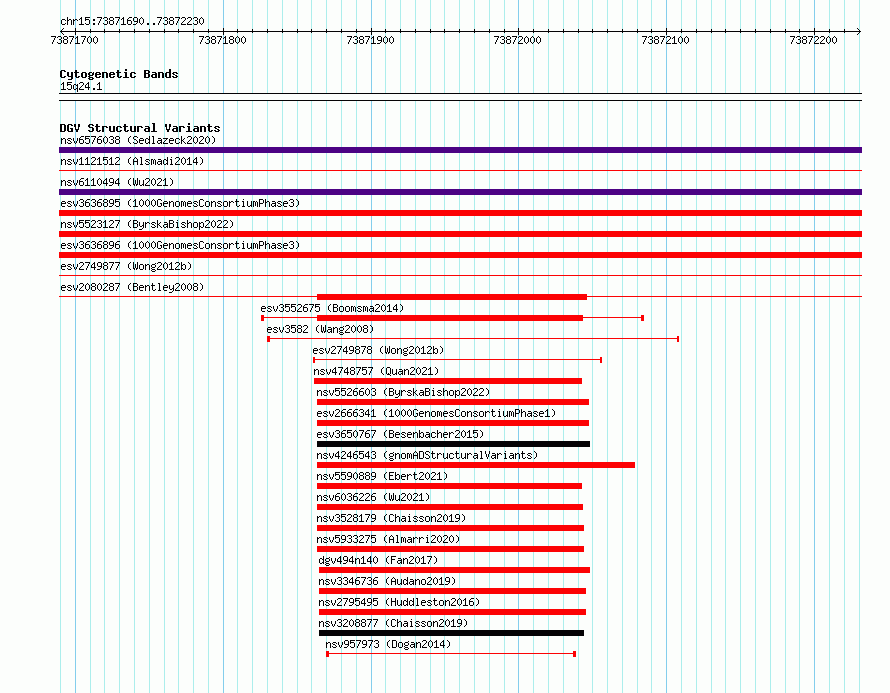
Task: Click ruler position 73872000
Action: pos(518,40)
